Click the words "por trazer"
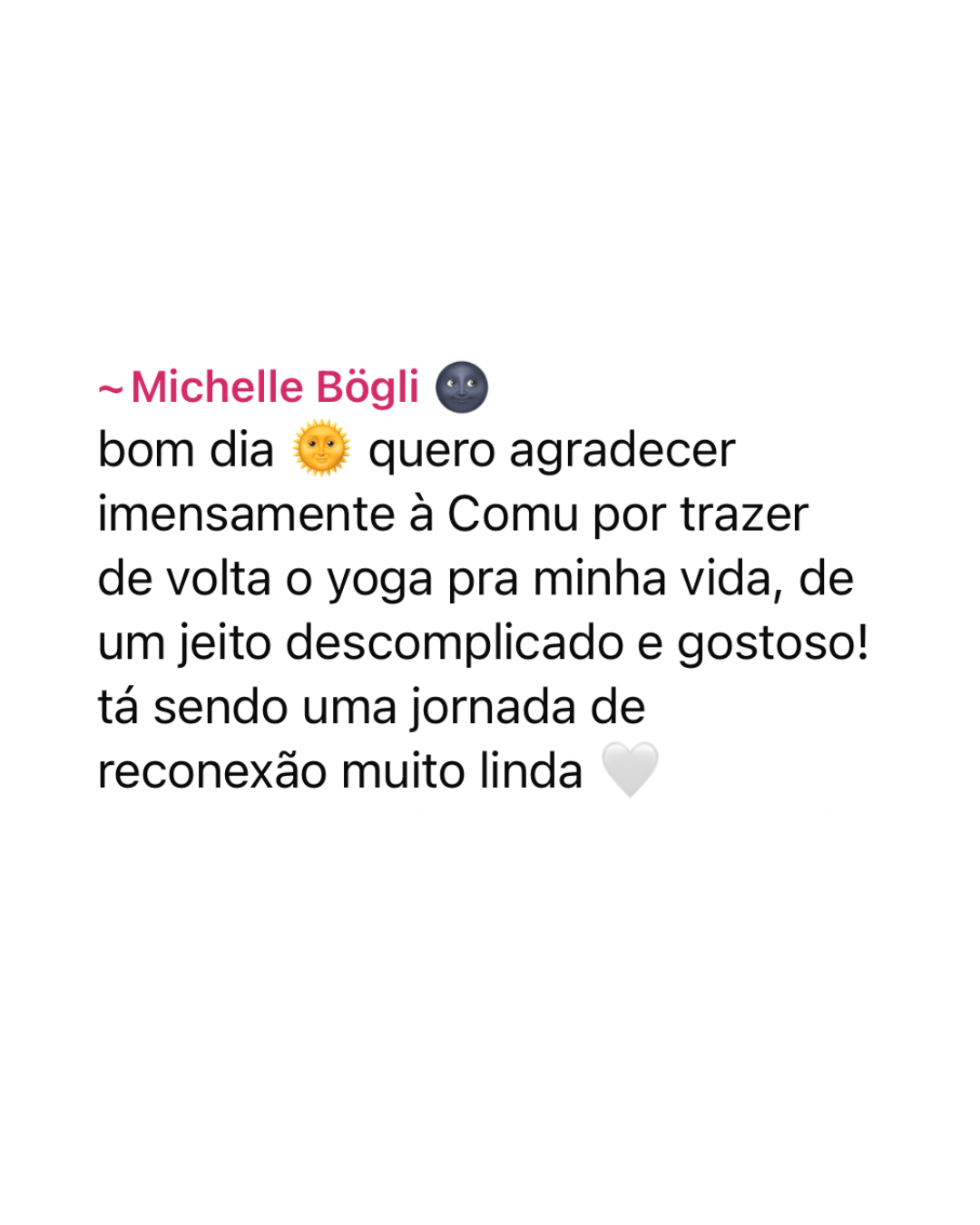Screen dimensions: 980x1225 [x=700, y=515]
